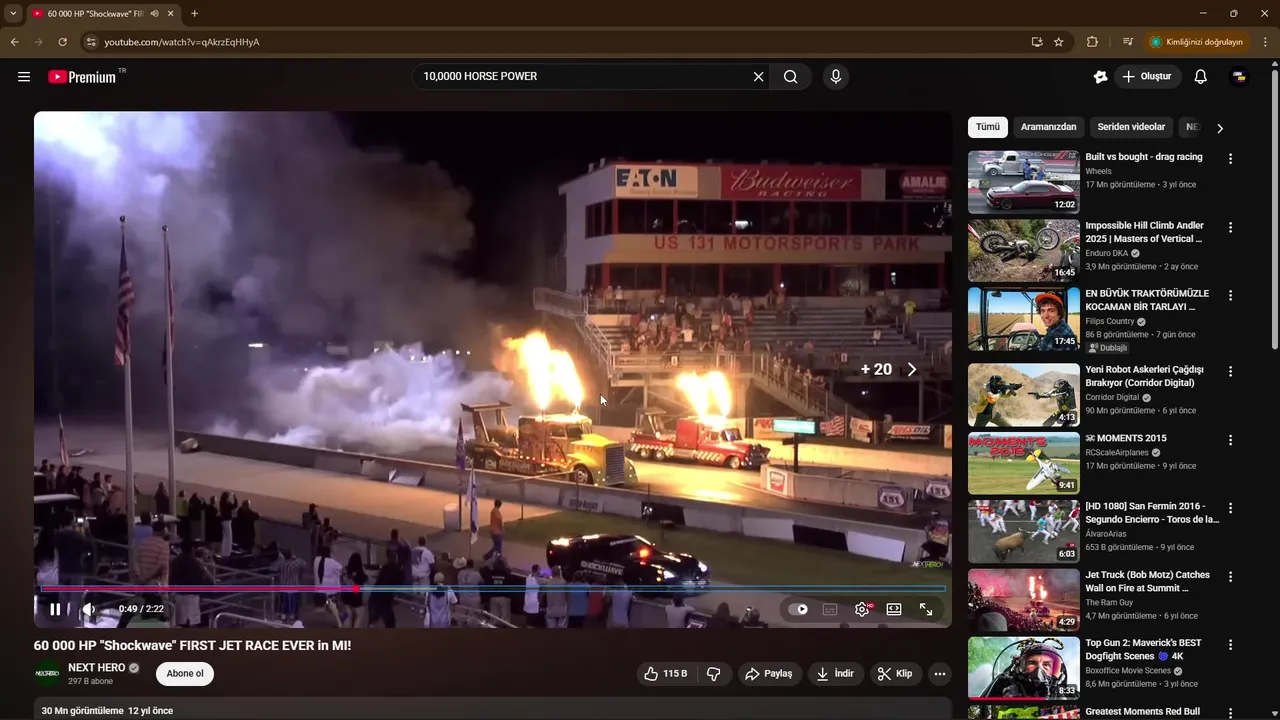Open options for EN BÜYÜK TRAKTÖRÜMÜZLE video
The height and width of the screenshot is (720, 1280).
click(1231, 295)
